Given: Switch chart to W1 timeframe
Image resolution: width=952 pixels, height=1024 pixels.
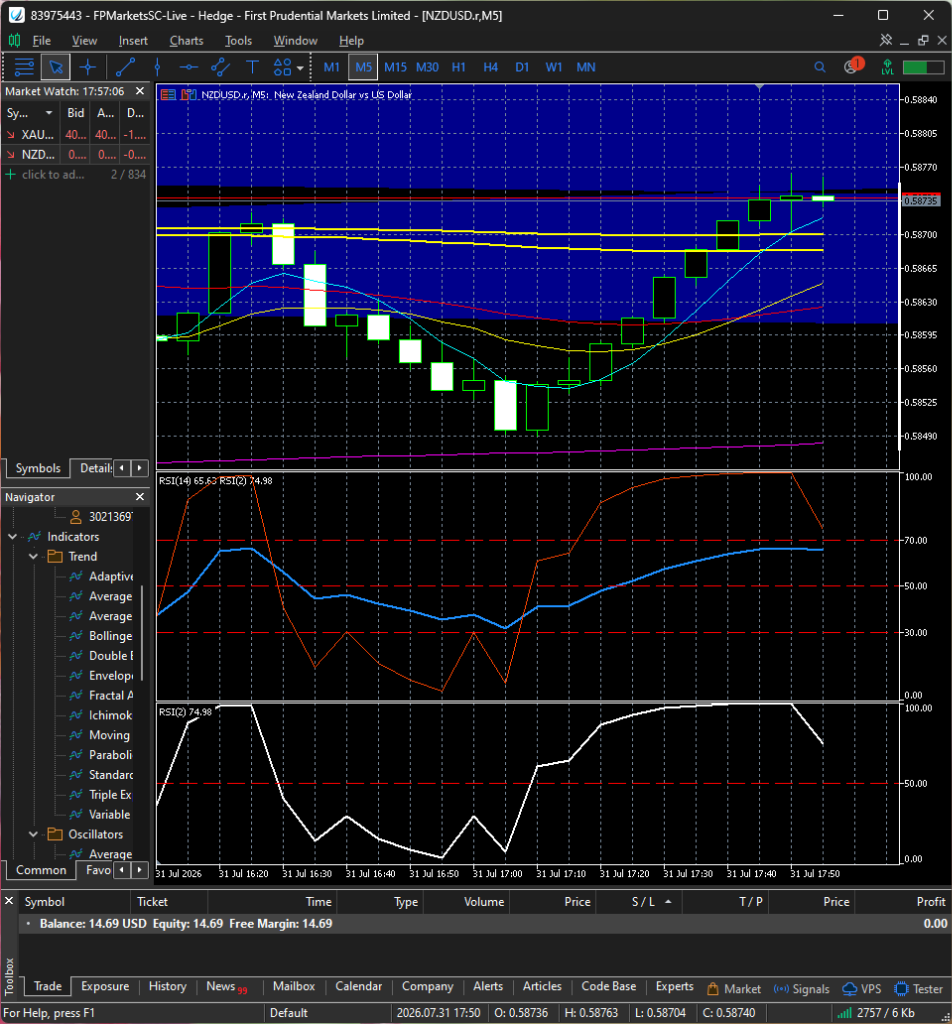Looking at the screenshot, I should [x=554, y=67].
